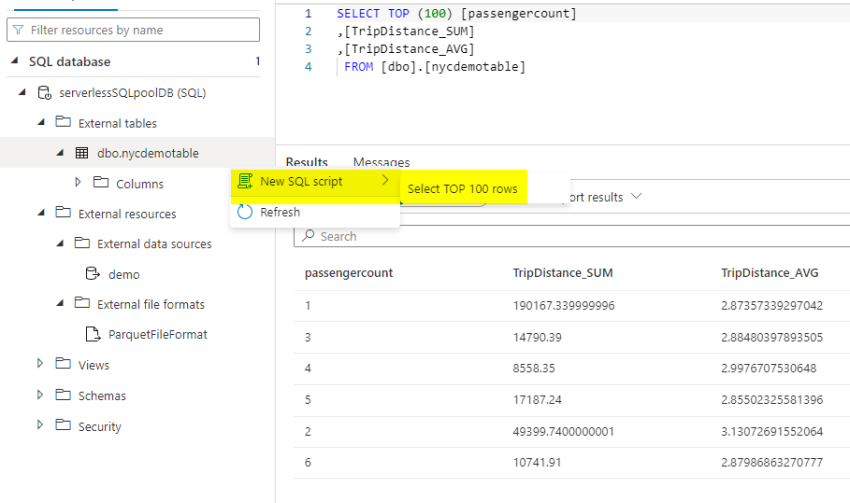
Task: Expand the Columns folder node
Action: tap(78, 182)
